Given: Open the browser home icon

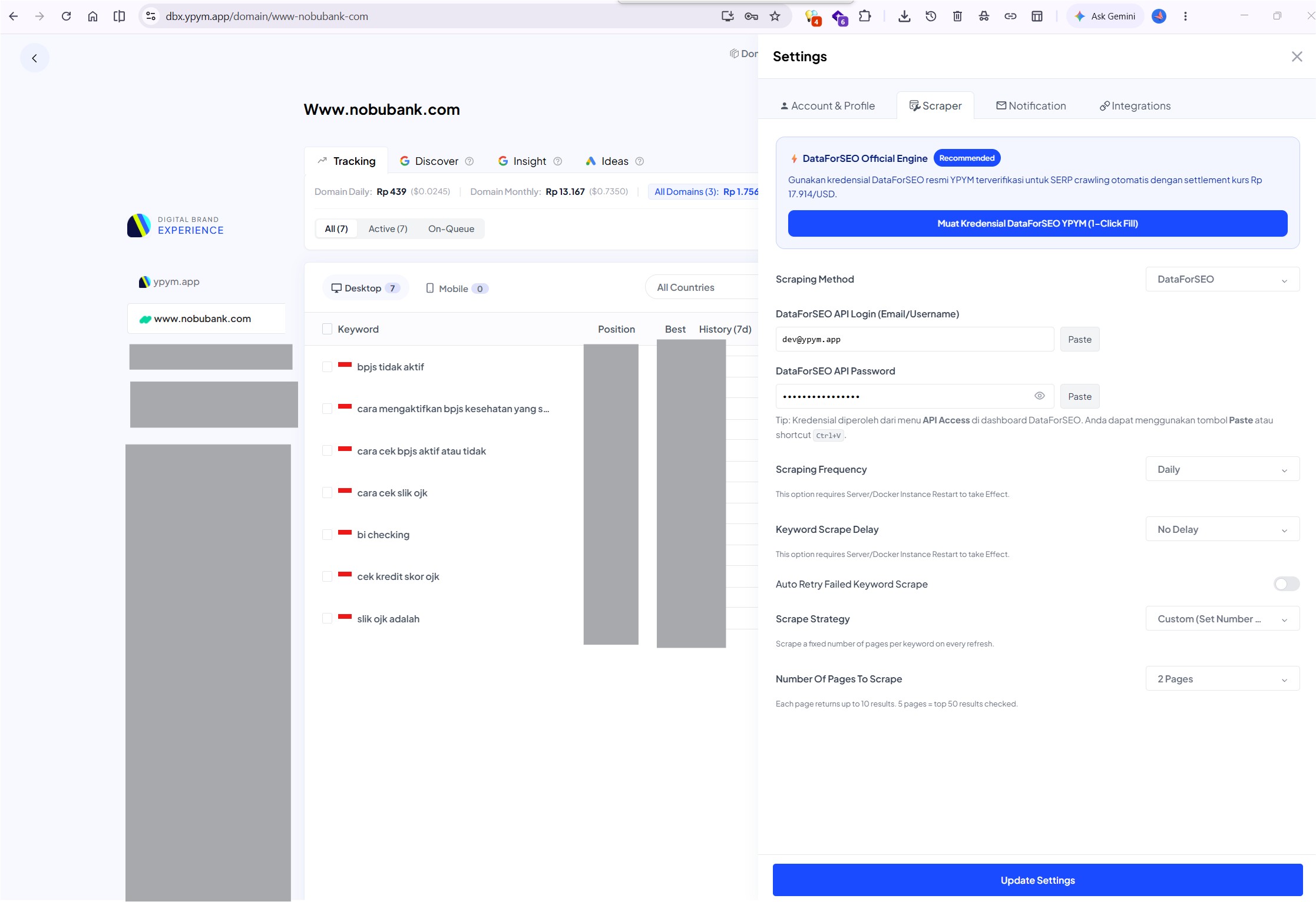Looking at the screenshot, I should click(92, 16).
